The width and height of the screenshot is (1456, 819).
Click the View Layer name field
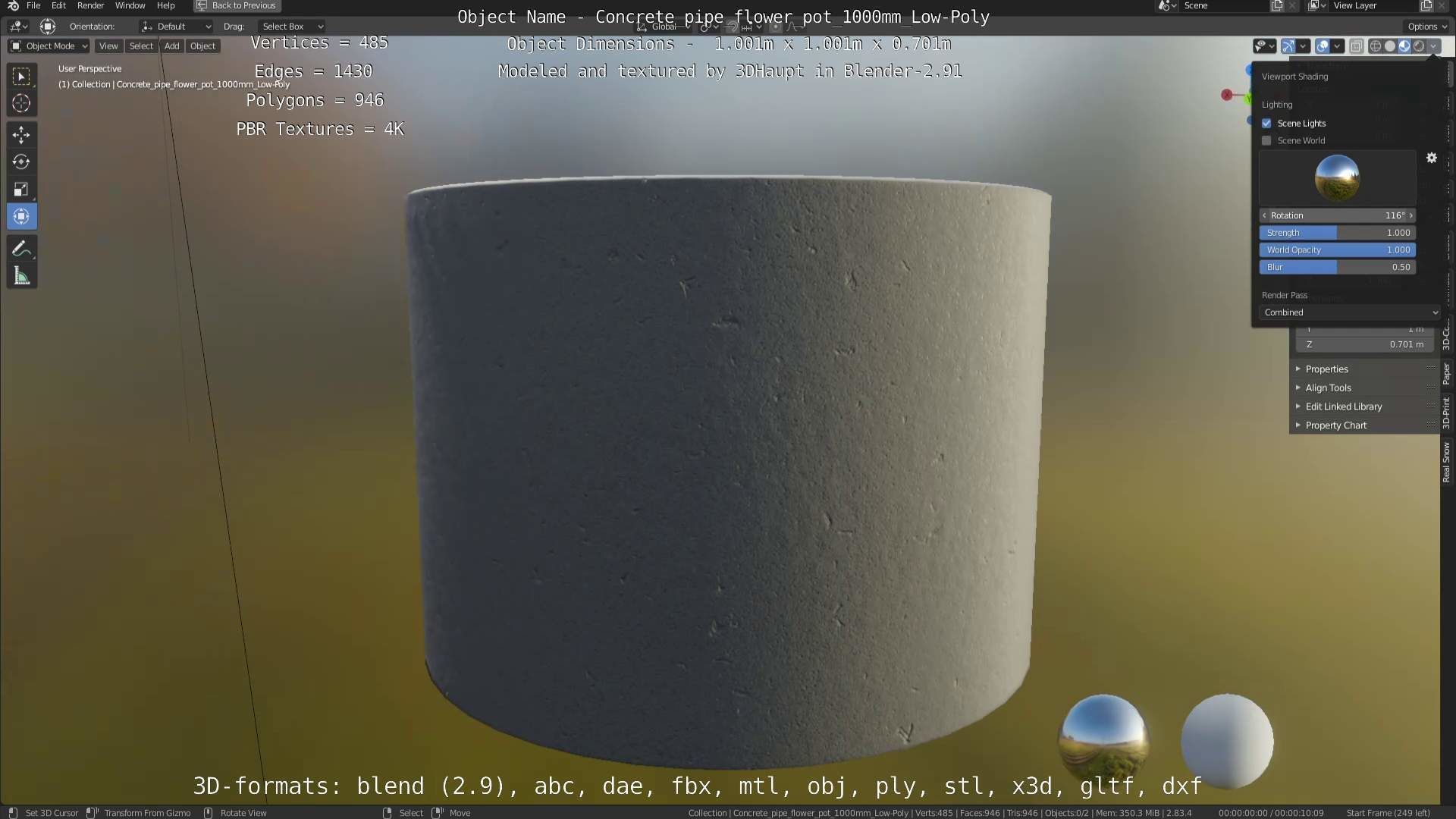[x=1374, y=5]
